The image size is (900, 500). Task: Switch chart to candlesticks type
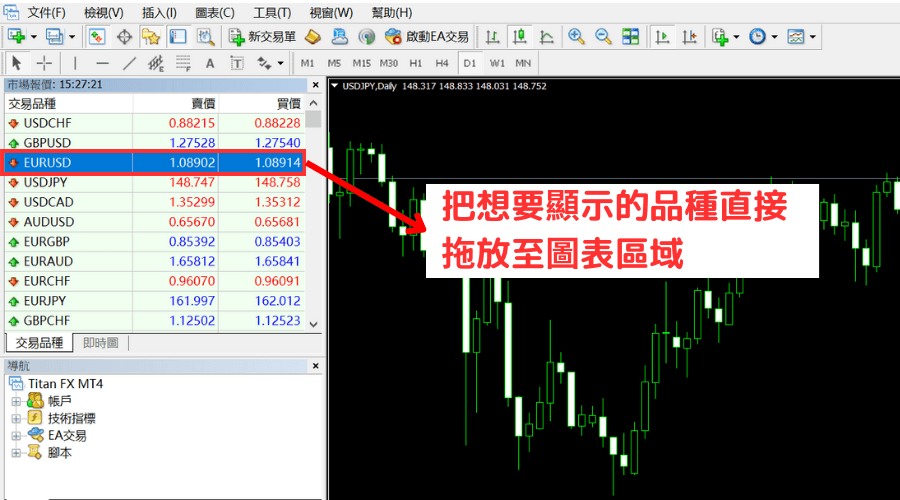coord(519,37)
